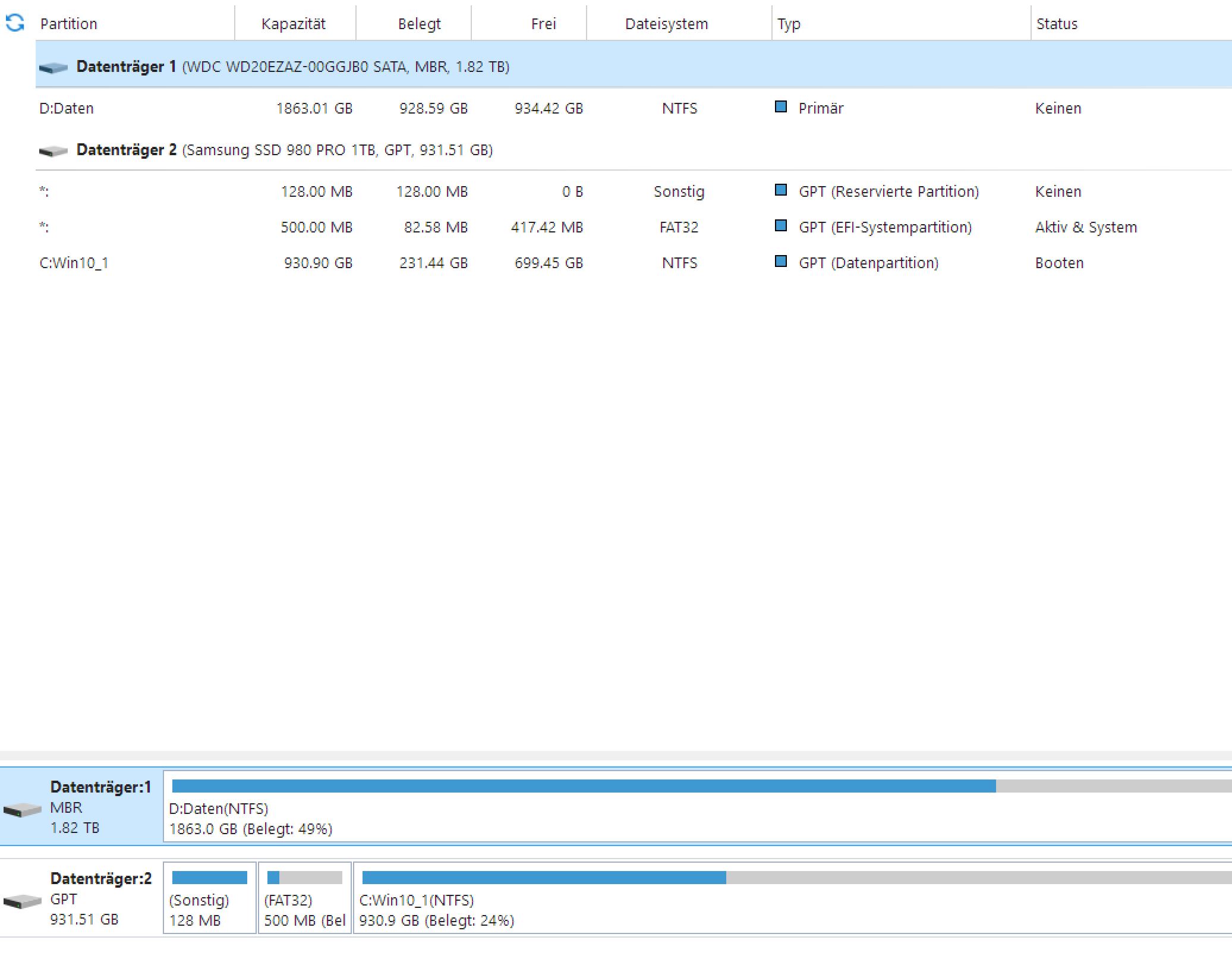This screenshot has height=962, width=1232.
Task: Click the 930.90 GB capacity cell
Action: [318, 263]
